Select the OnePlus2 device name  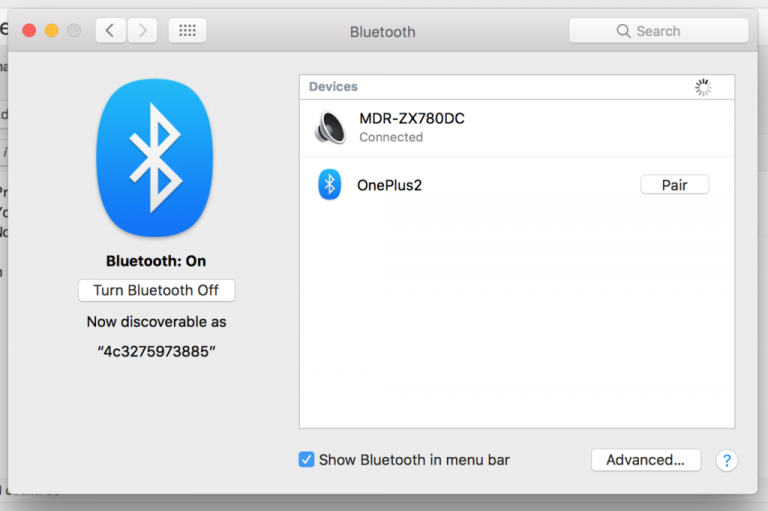[x=389, y=185]
